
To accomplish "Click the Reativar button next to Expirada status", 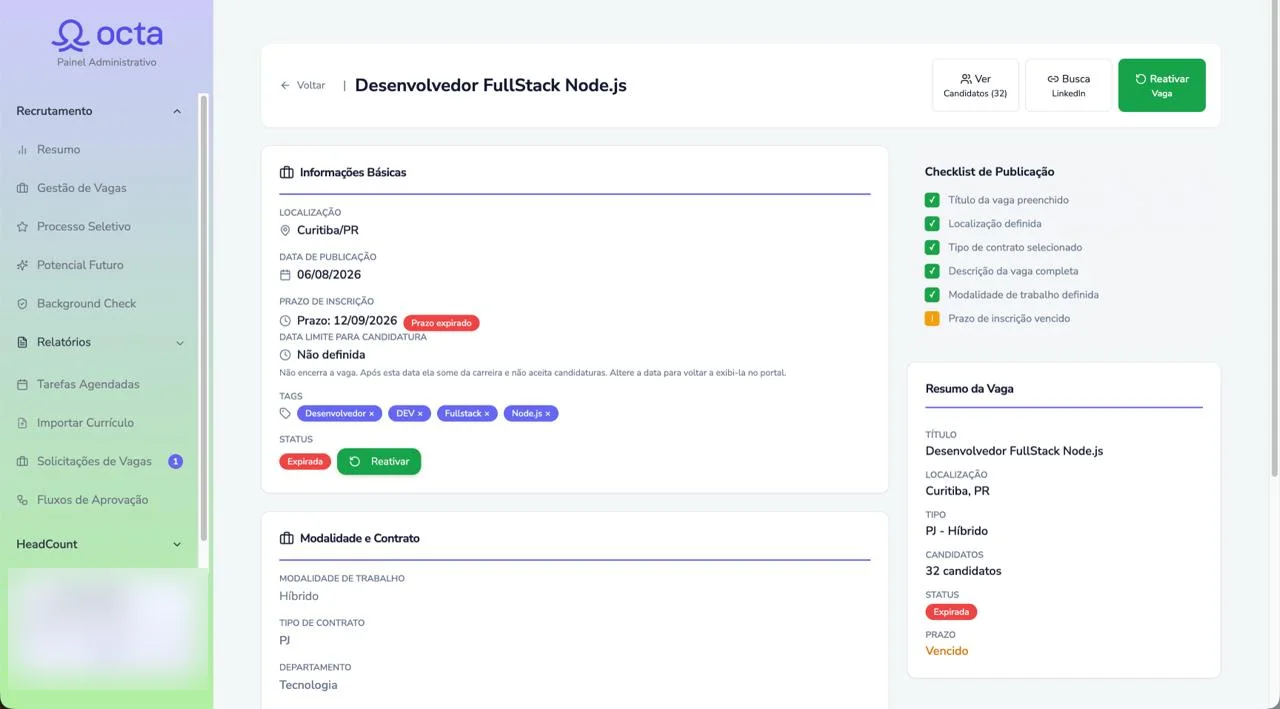I will pyautogui.click(x=379, y=461).
